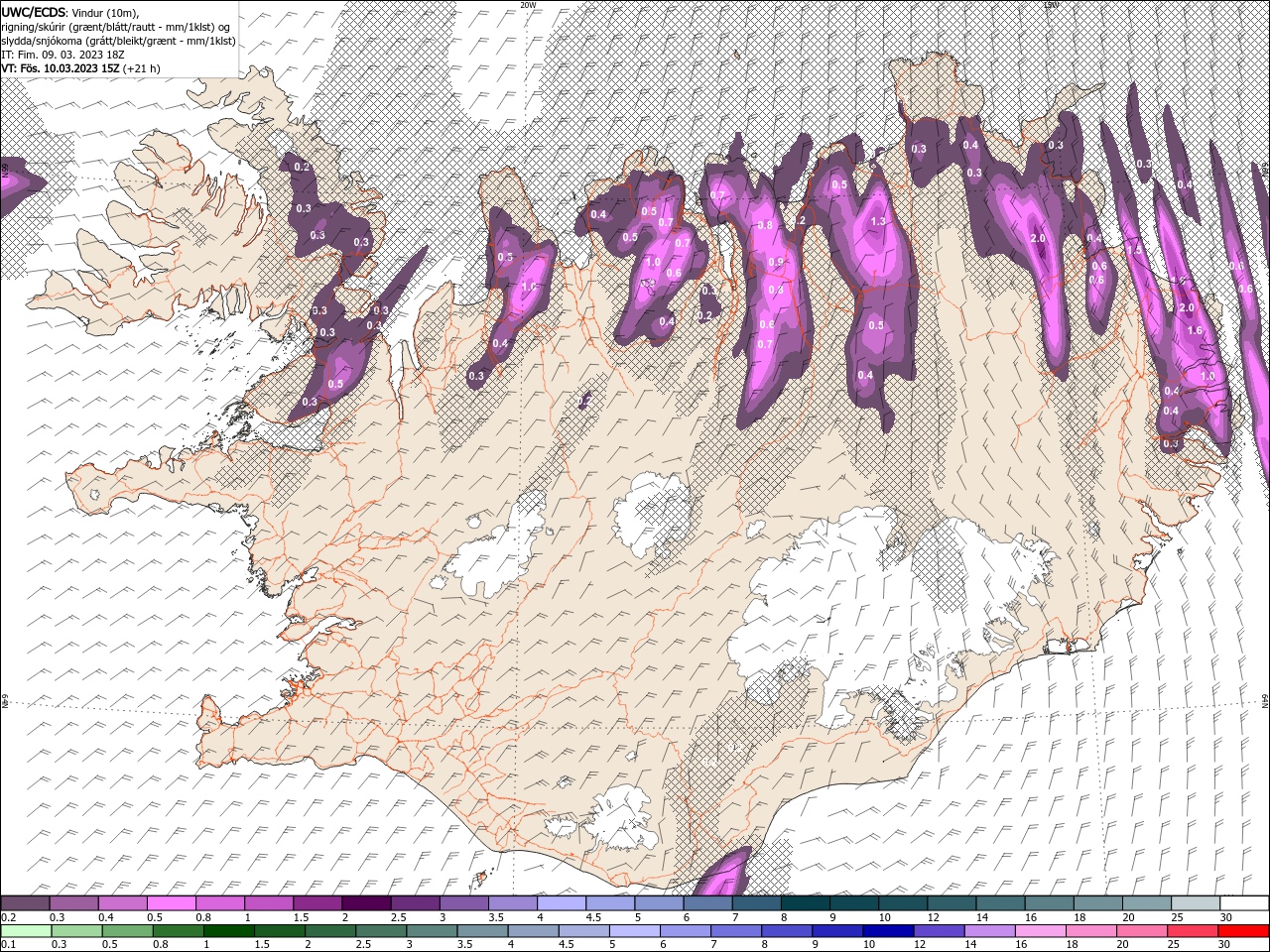Click the '1.6' precipitation value on the map
1270x952 pixels.
[1195, 331]
